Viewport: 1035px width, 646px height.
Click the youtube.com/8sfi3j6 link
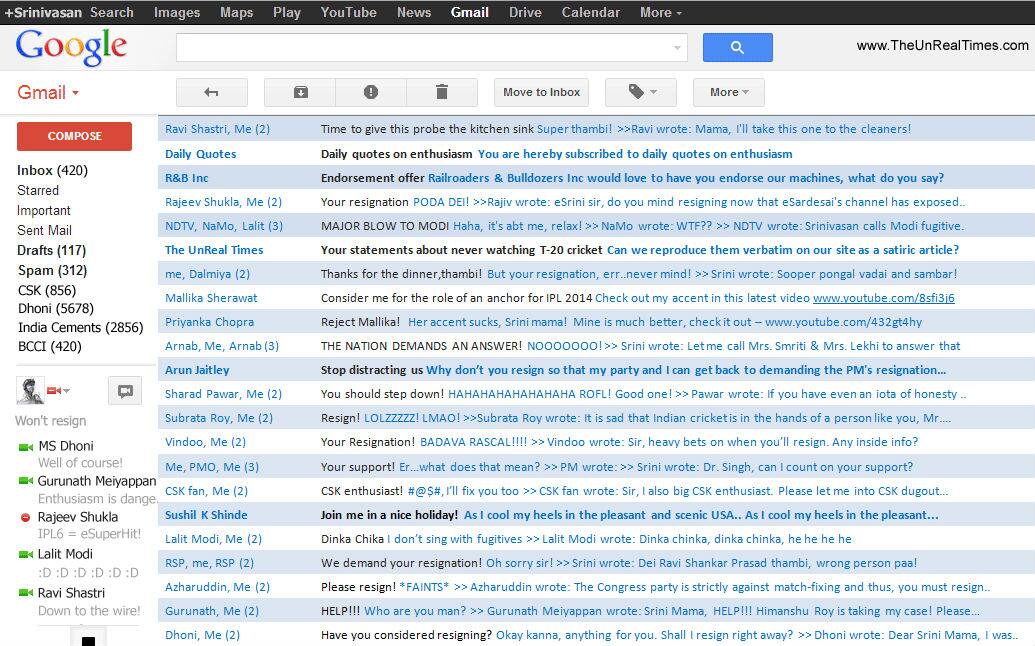(x=883, y=298)
